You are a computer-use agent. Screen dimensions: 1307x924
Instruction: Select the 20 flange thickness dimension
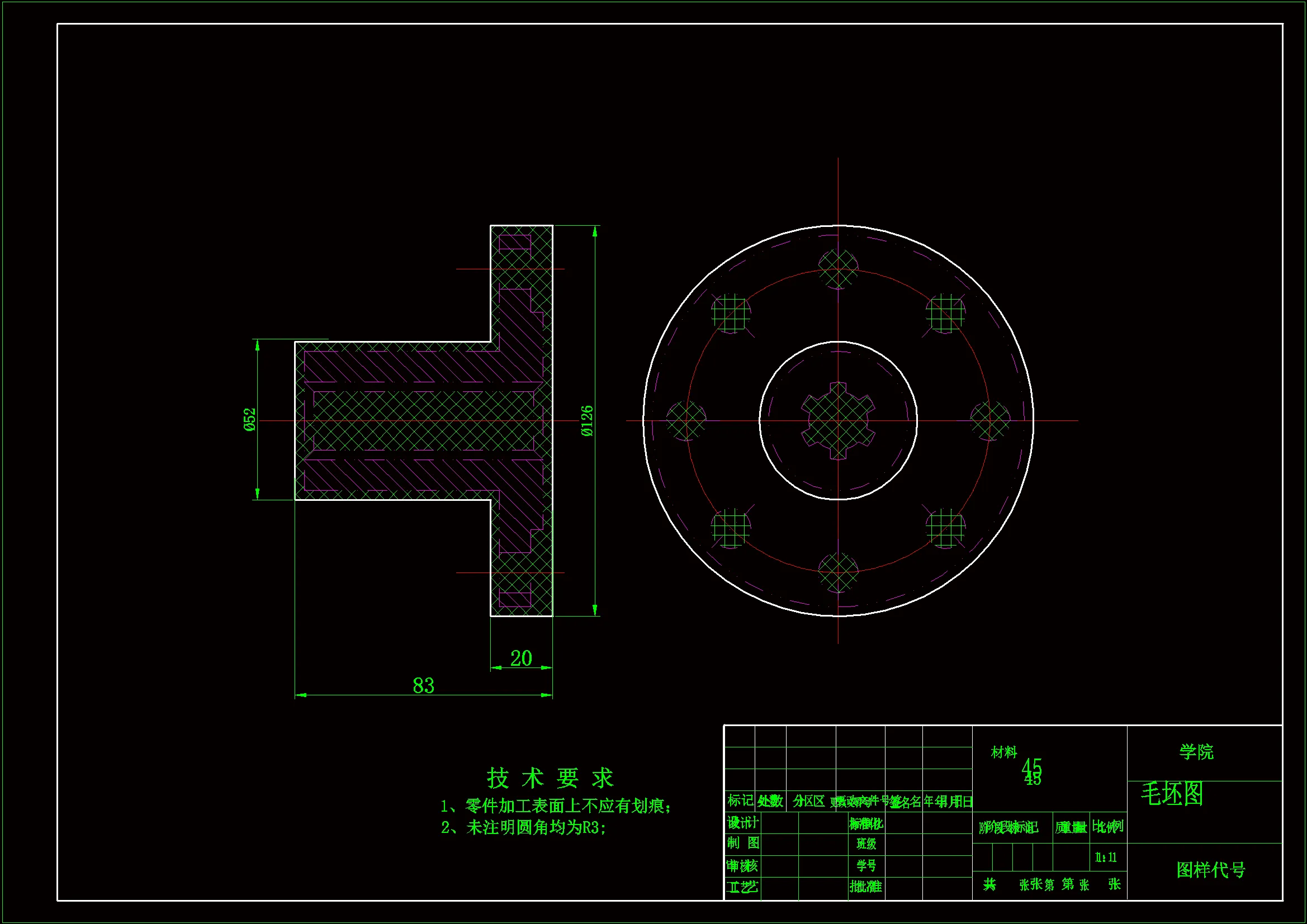(x=521, y=658)
